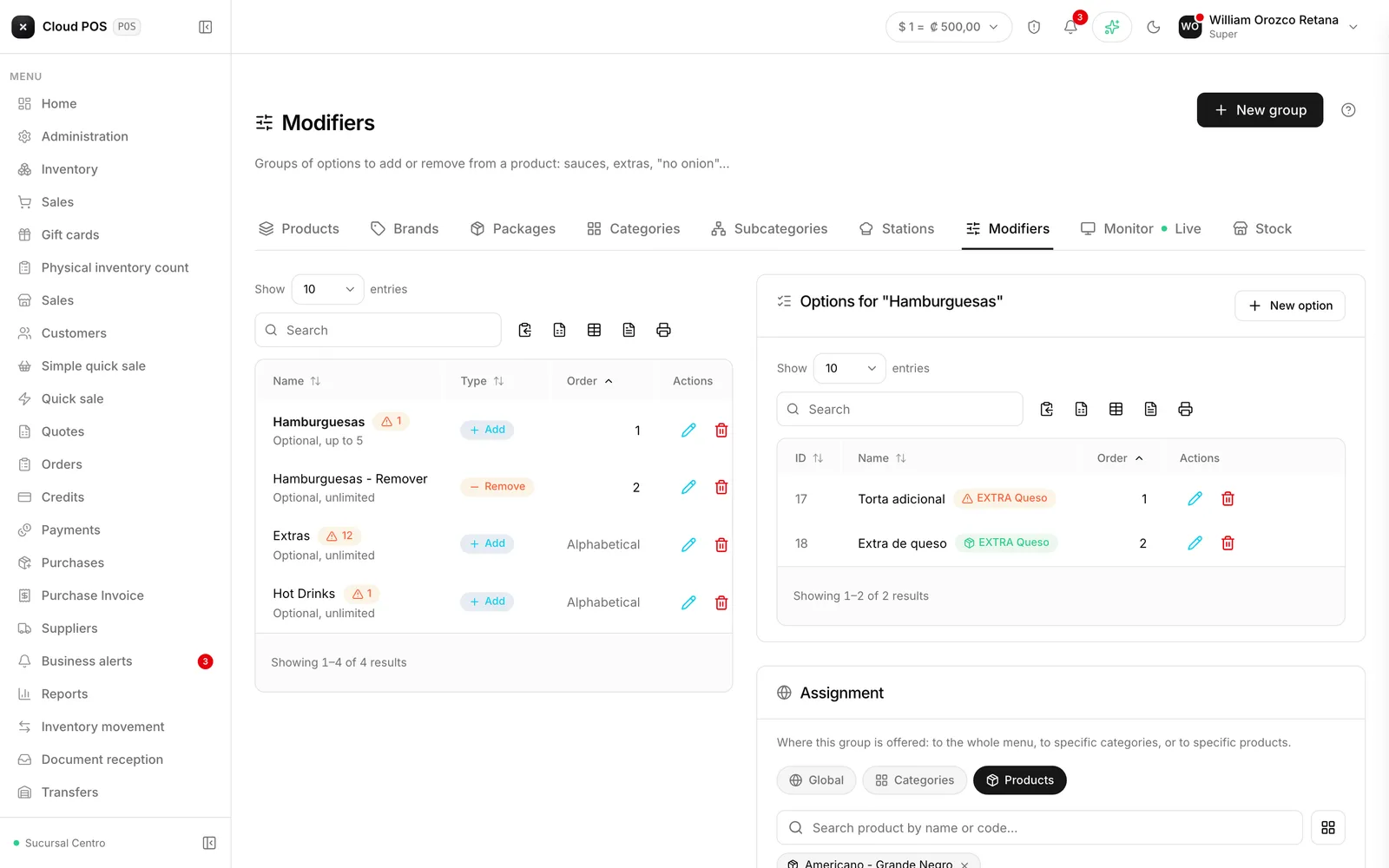Sort groups by the Name column
This screenshot has height=868, width=1389.
297,381
